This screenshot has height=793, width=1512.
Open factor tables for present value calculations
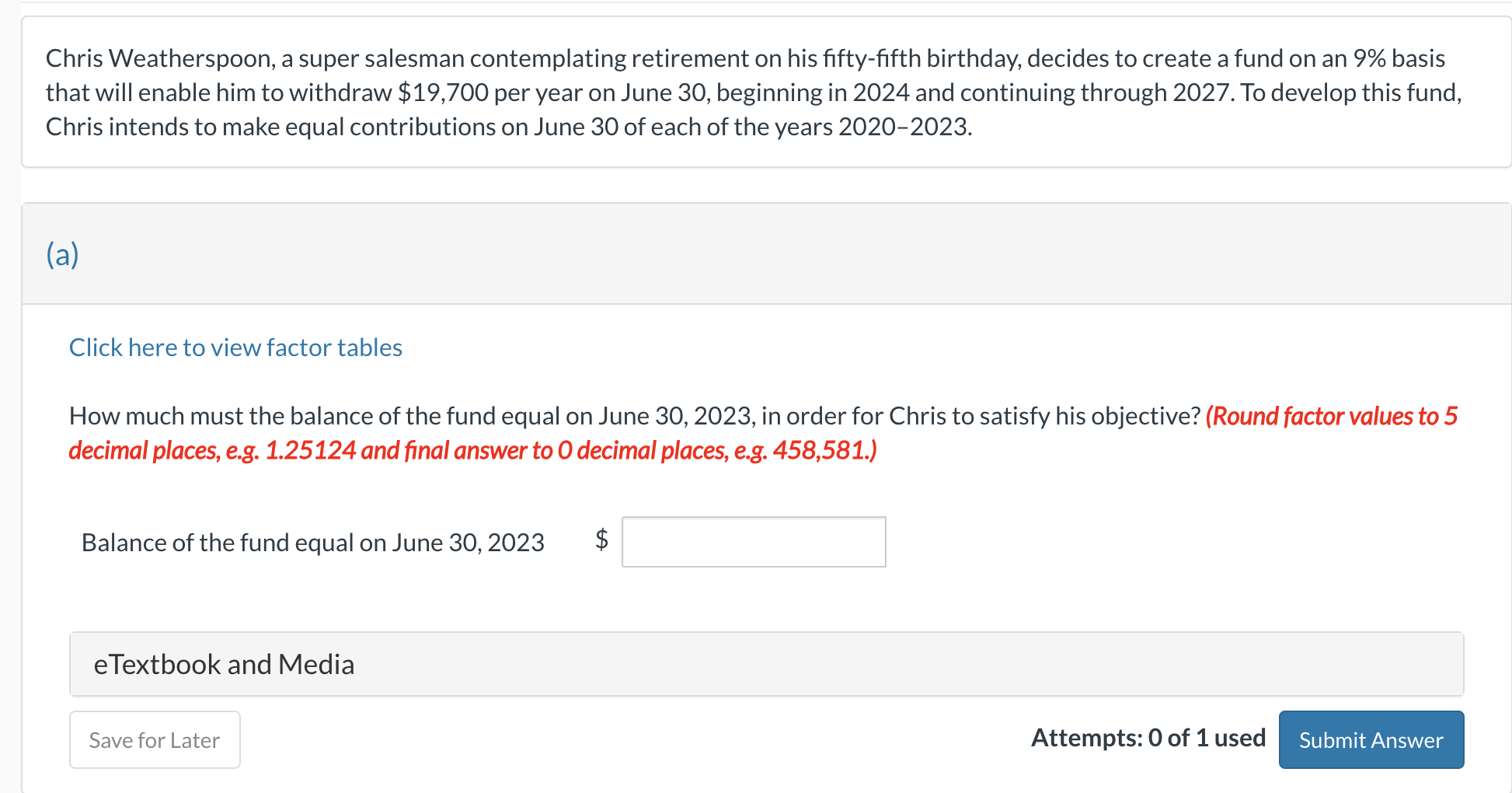pyautogui.click(x=235, y=348)
